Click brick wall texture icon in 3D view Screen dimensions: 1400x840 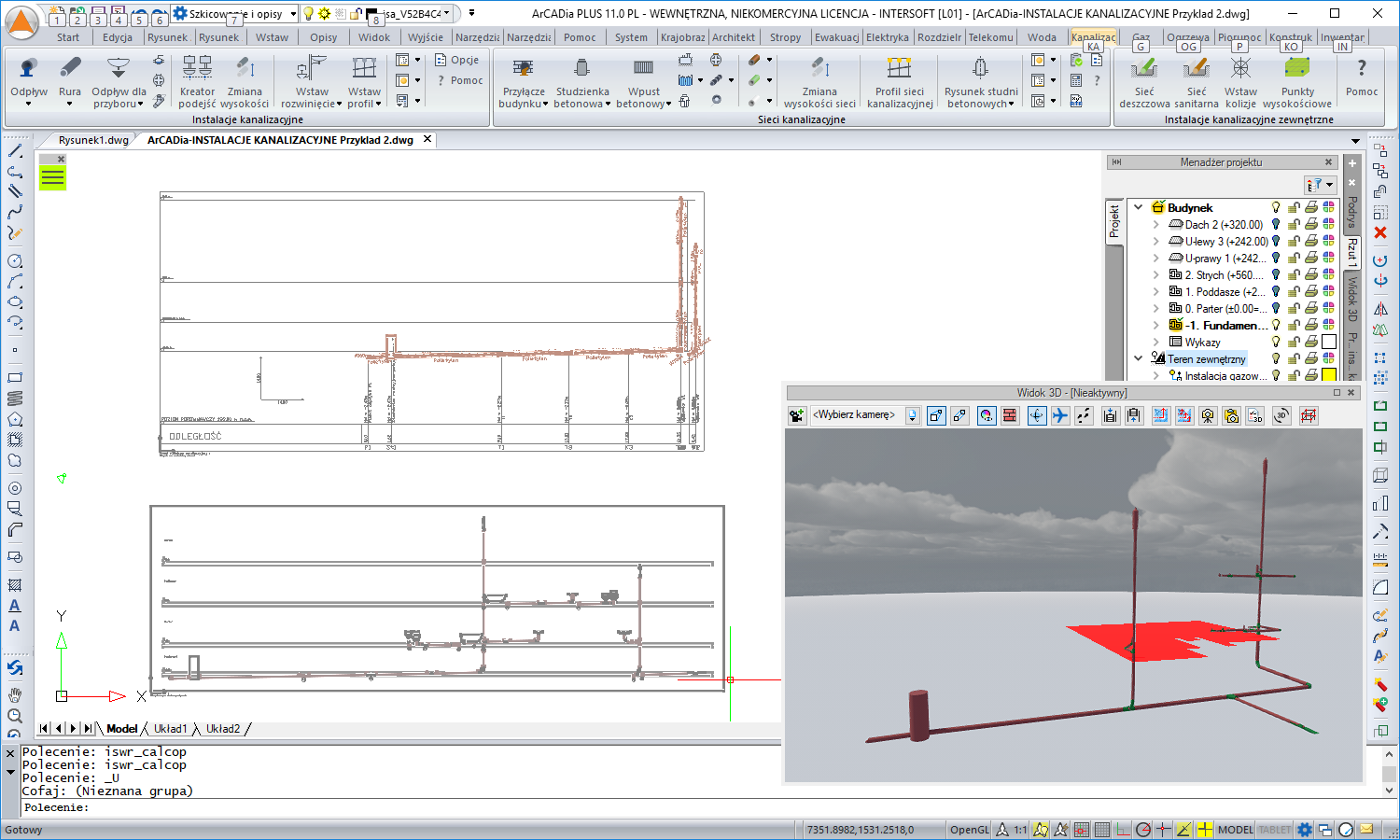point(1010,415)
